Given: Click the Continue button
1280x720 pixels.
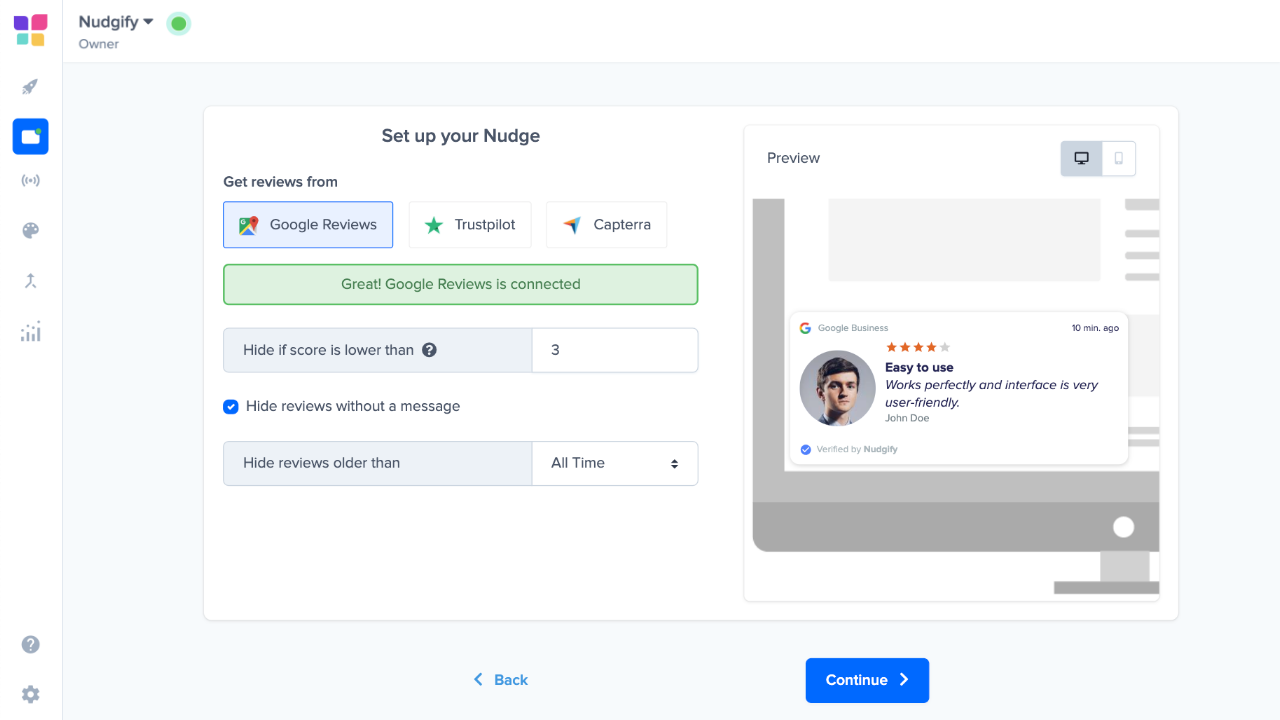Looking at the screenshot, I should (x=867, y=680).
